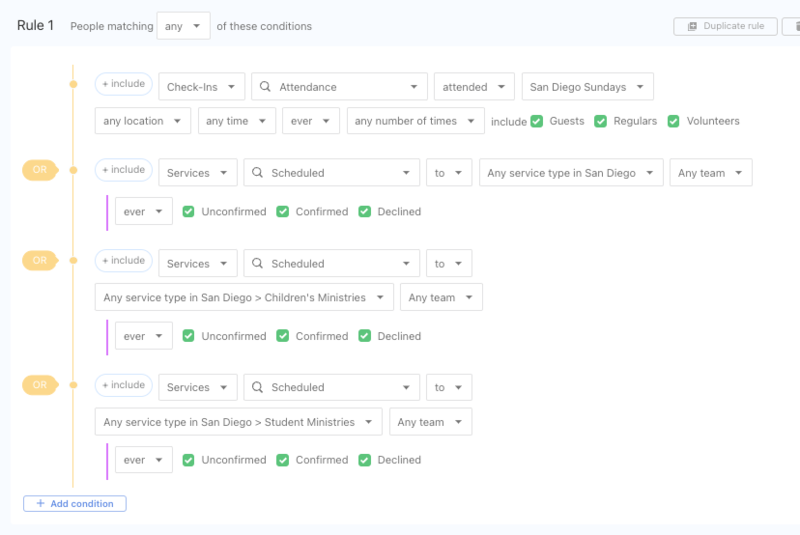The width and height of the screenshot is (800, 535).
Task: Click the middle OR badge for Children's Ministries
Action: point(40,261)
